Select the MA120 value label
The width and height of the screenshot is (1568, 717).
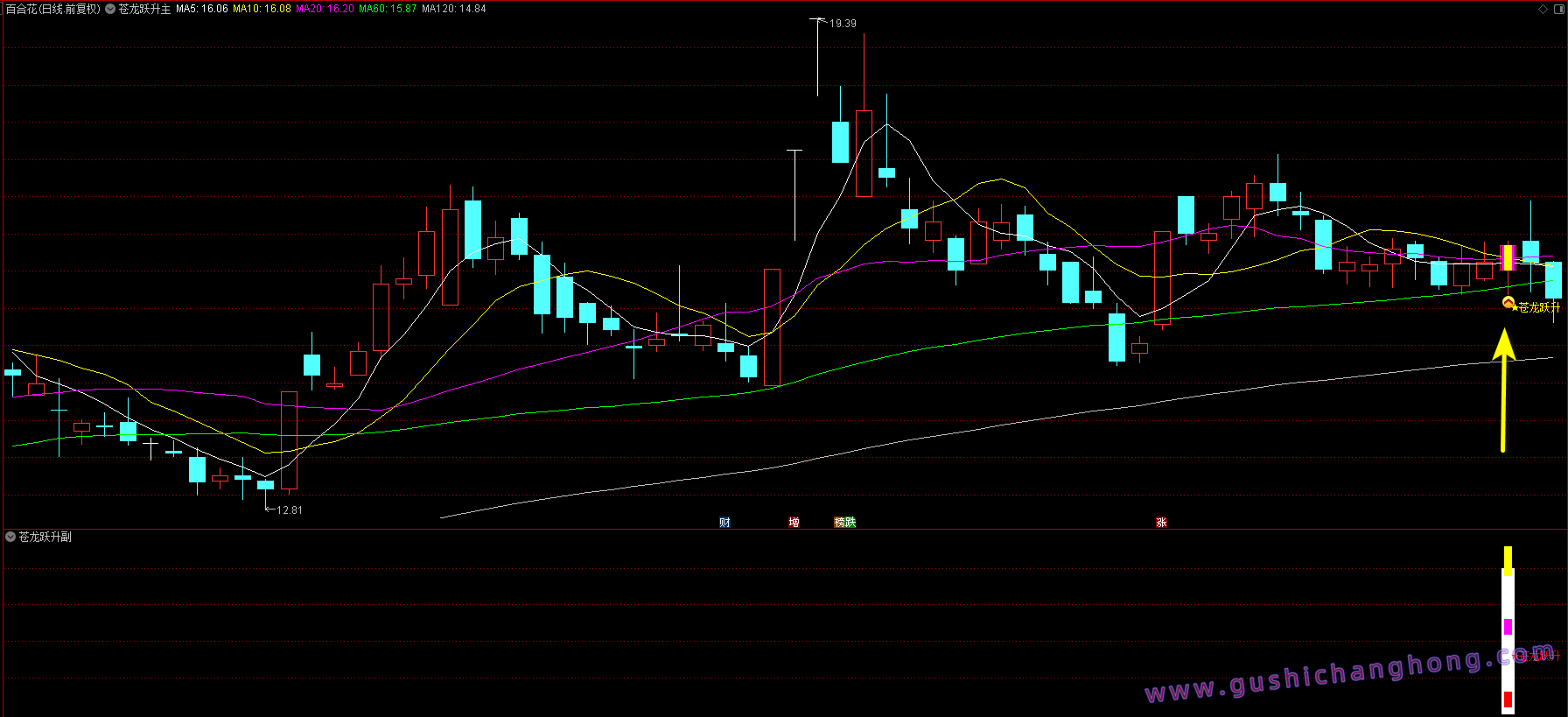(453, 9)
